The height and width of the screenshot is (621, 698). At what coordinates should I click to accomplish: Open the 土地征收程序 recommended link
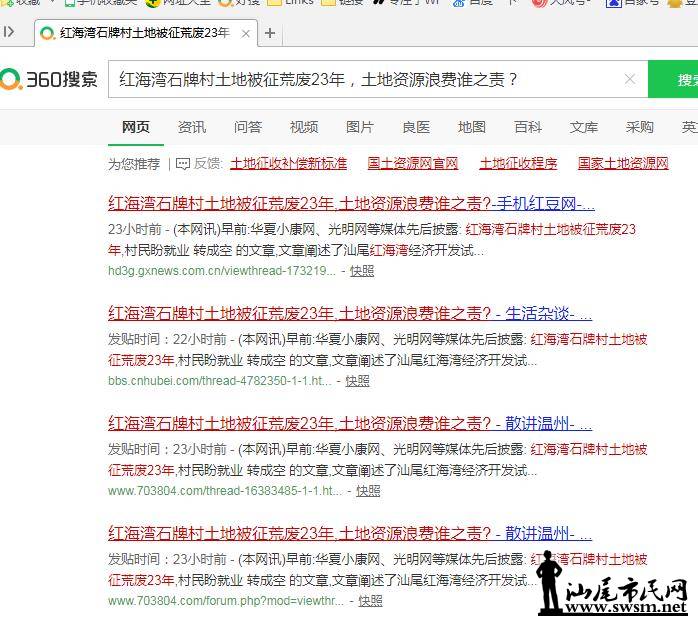click(518, 163)
